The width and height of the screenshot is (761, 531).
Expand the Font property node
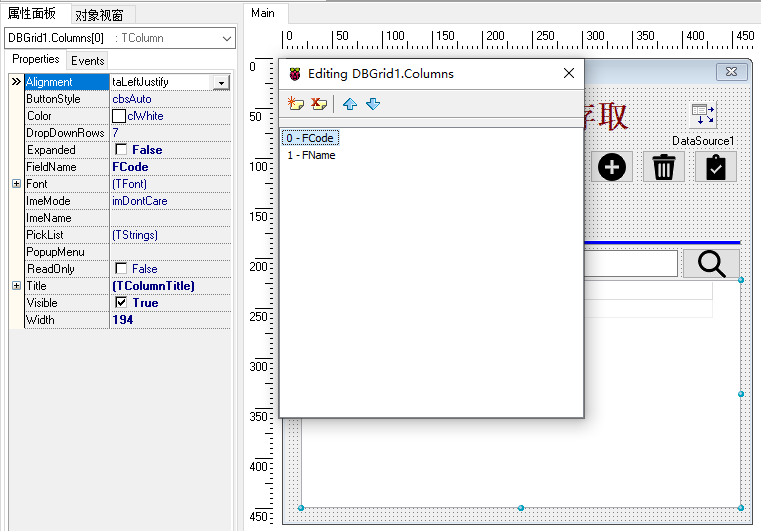17,183
